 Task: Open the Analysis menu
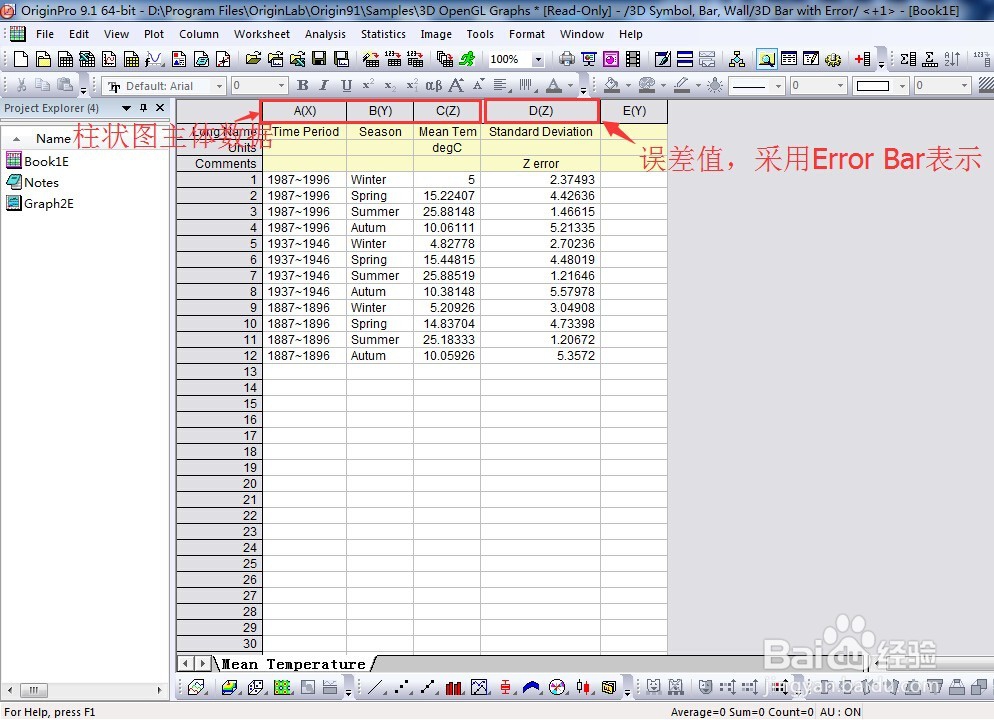tap(325, 34)
